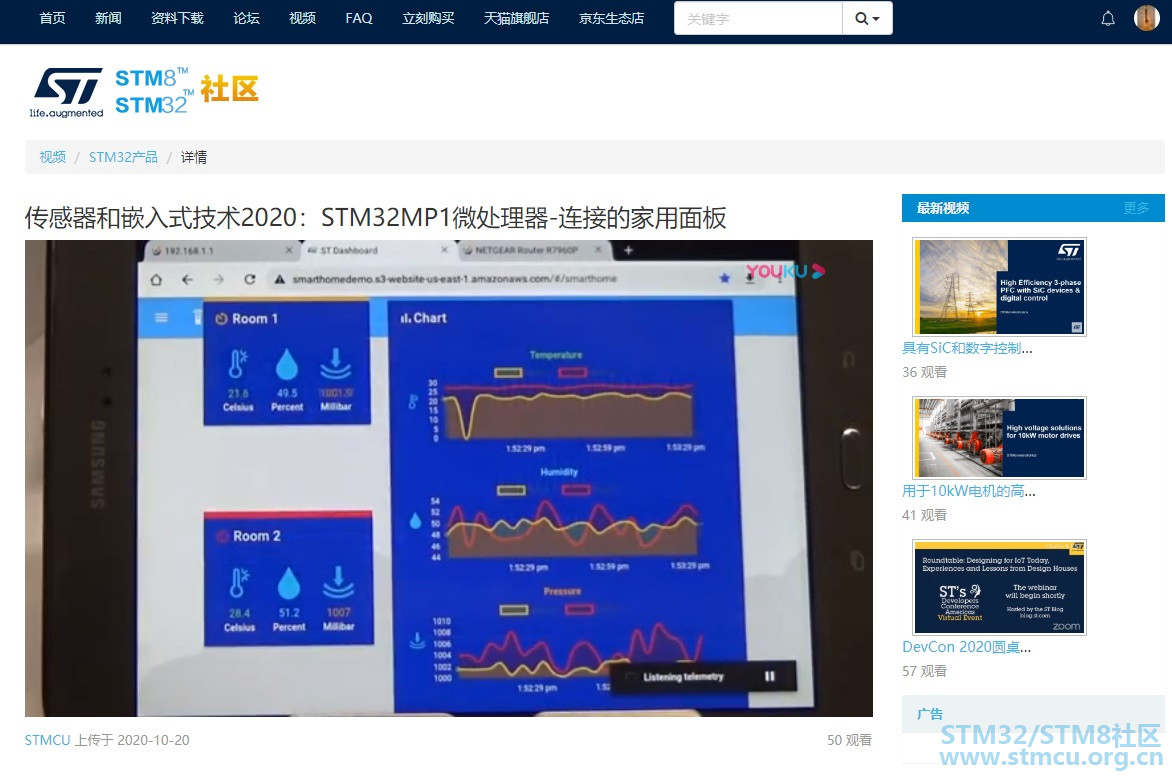Click the YOUKU logo on video

point(785,271)
